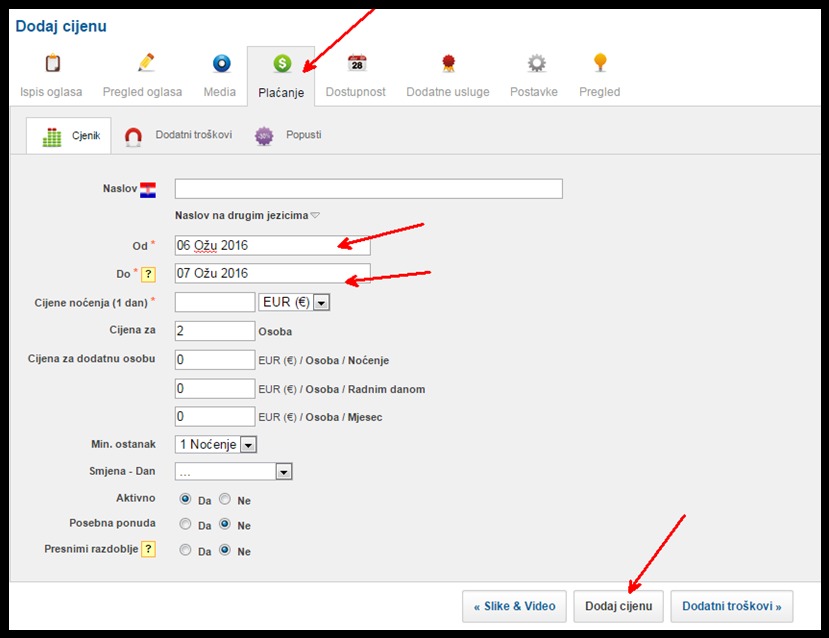Go back to Slike & Video
This screenshot has width=829, height=638.
click(x=515, y=606)
